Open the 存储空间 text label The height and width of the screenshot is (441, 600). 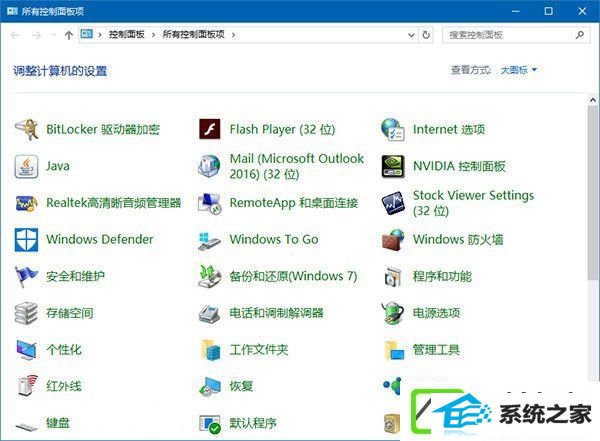(70, 313)
